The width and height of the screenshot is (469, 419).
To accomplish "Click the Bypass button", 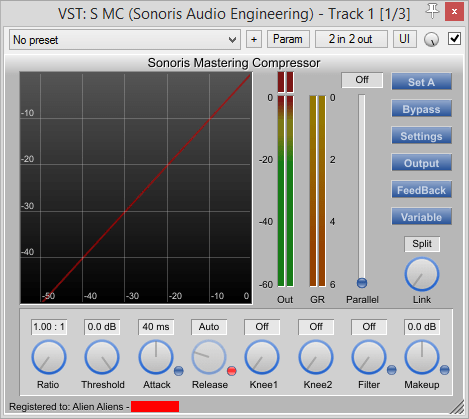I will coord(421,109).
